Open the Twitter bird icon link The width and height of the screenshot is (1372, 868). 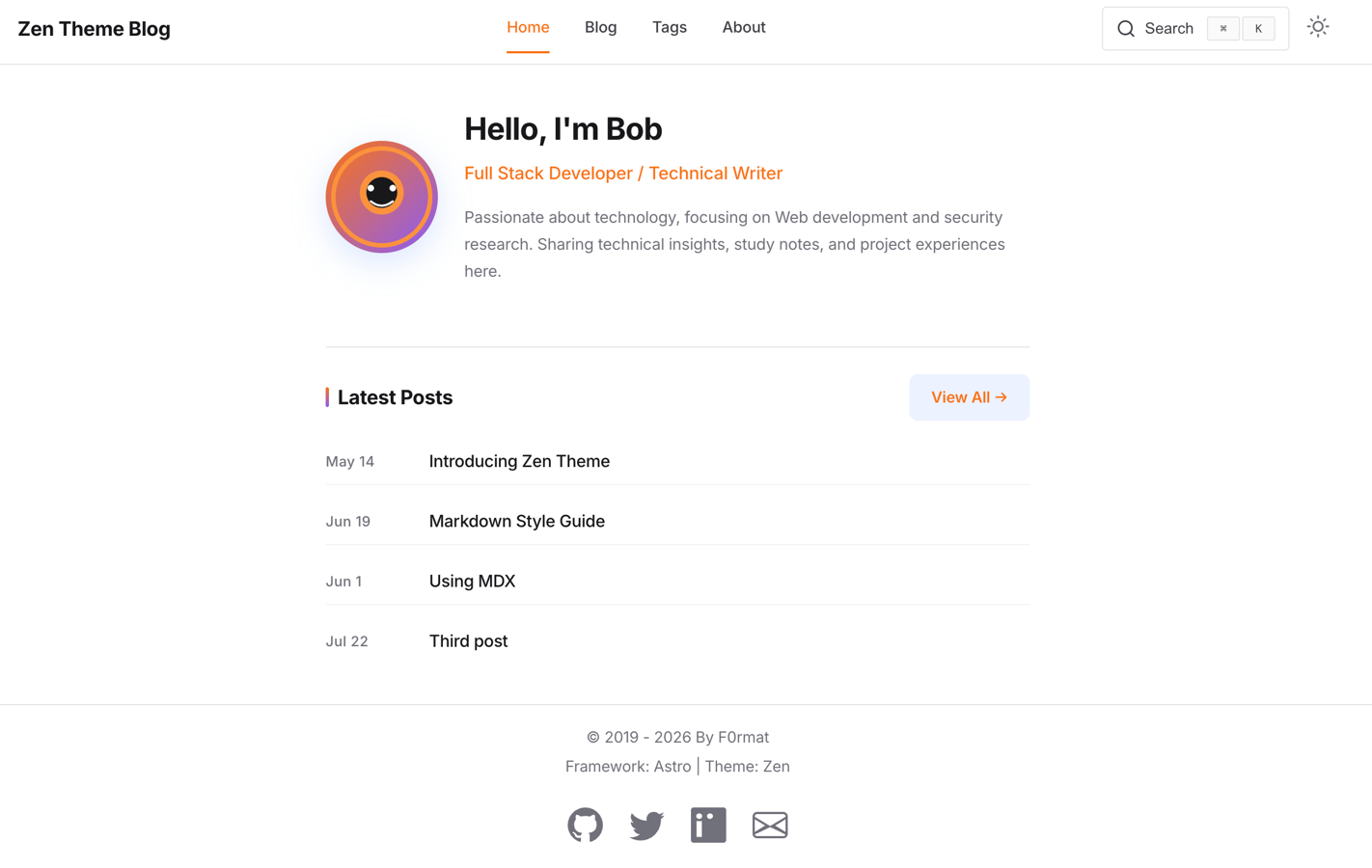pos(646,826)
